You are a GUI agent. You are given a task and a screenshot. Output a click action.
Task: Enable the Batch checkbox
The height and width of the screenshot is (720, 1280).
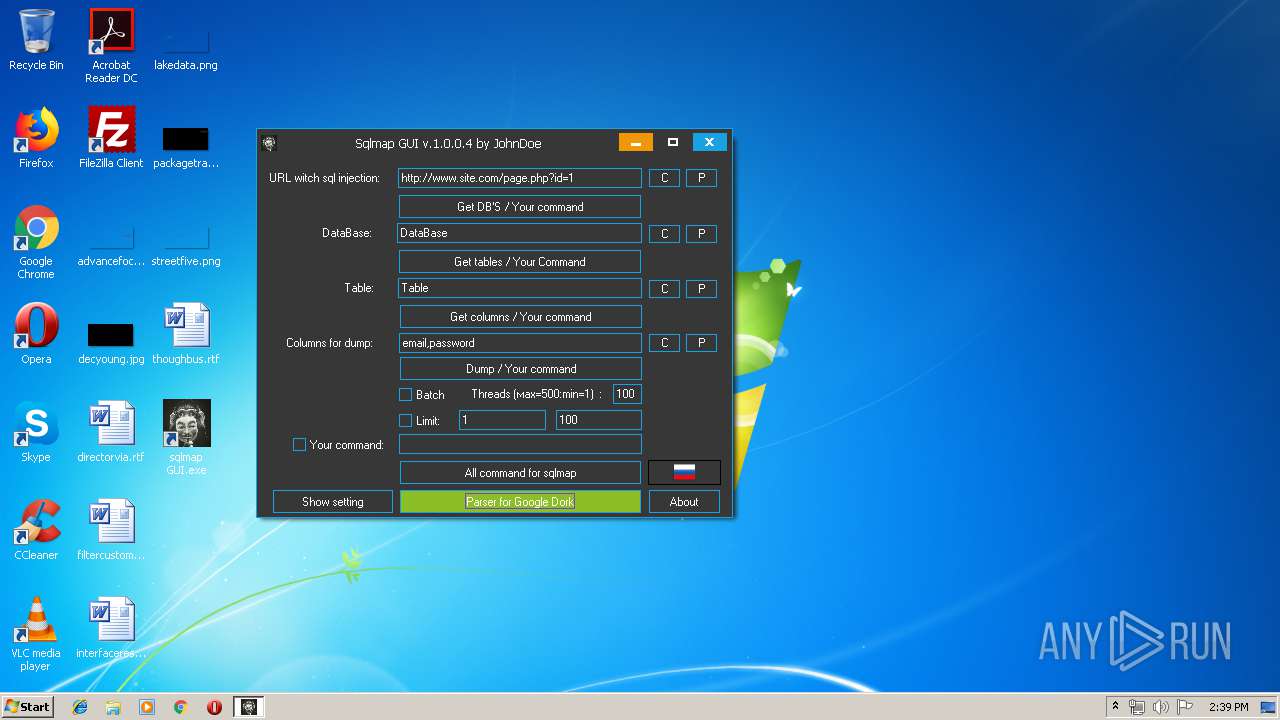(x=406, y=394)
